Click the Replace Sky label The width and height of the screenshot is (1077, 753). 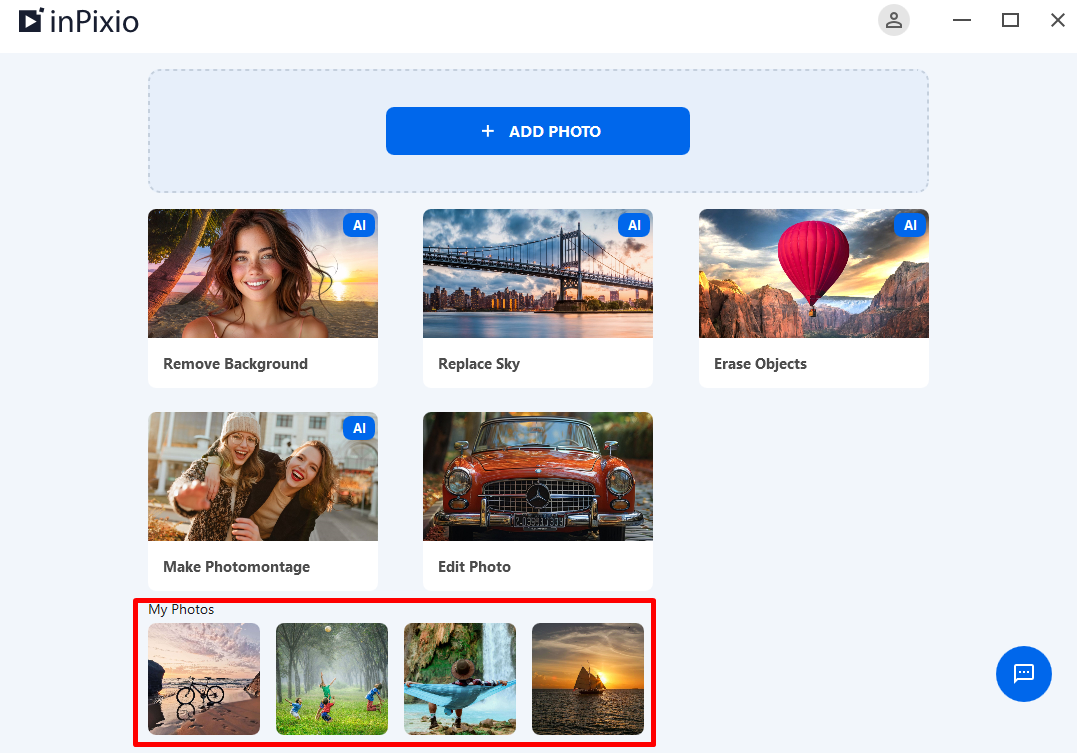pyautogui.click(x=479, y=363)
